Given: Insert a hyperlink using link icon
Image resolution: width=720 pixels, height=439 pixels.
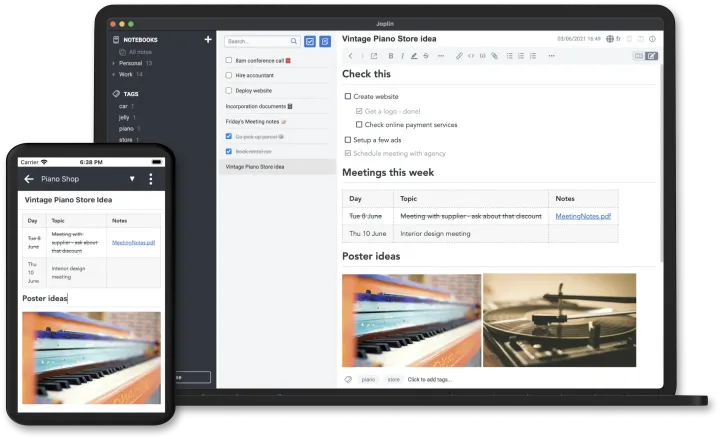Looking at the screenshot, I should (x=459, y=56).
